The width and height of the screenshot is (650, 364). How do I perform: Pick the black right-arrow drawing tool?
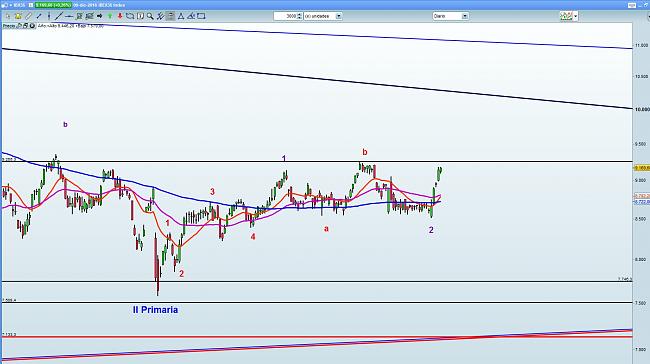pyautogui.click(x=99, y=16)
